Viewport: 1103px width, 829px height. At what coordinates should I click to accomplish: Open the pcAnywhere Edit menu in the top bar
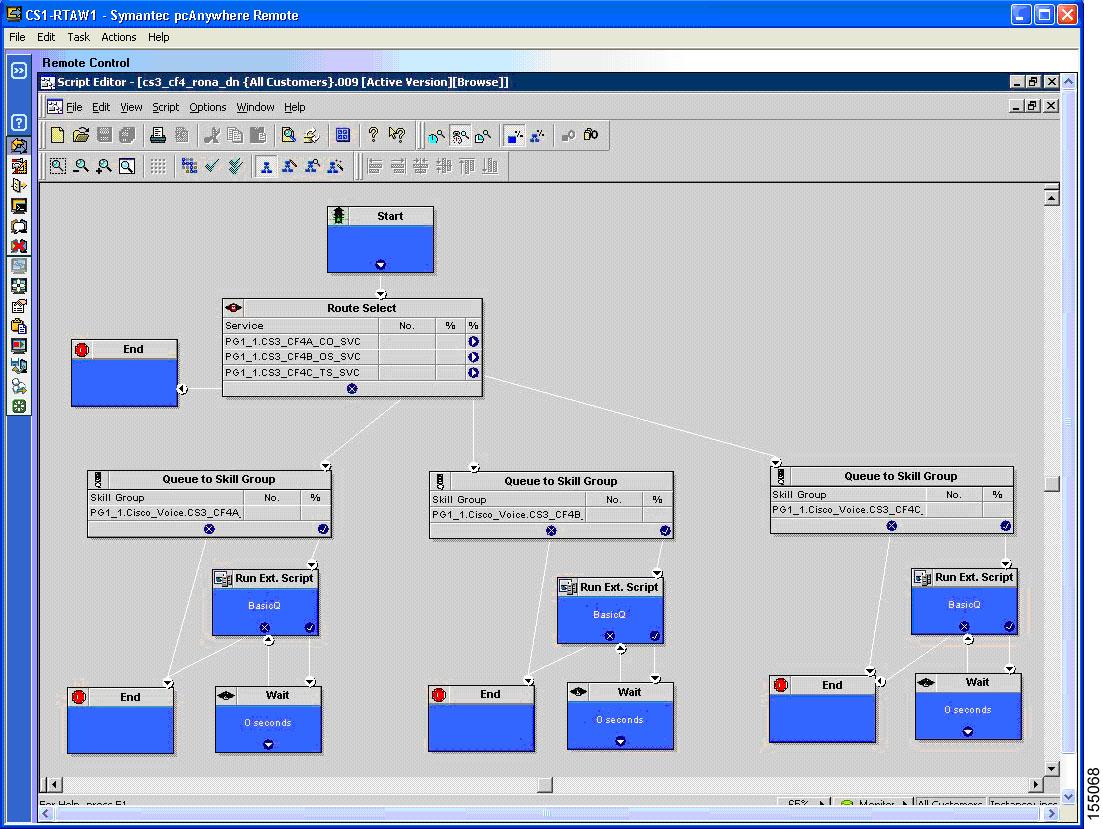(46, 37)
